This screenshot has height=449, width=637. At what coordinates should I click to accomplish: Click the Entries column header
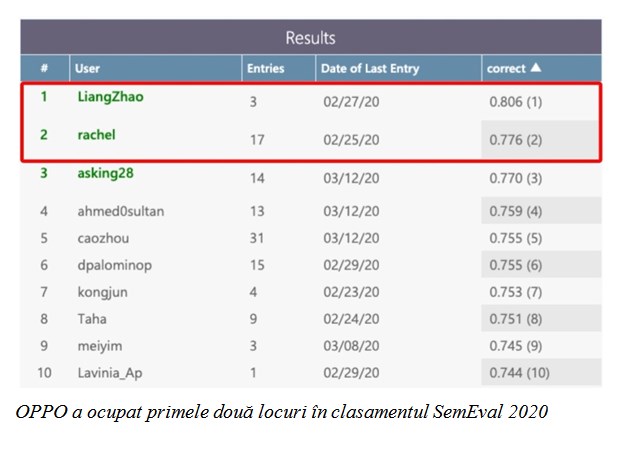click(x=265, y=69)
